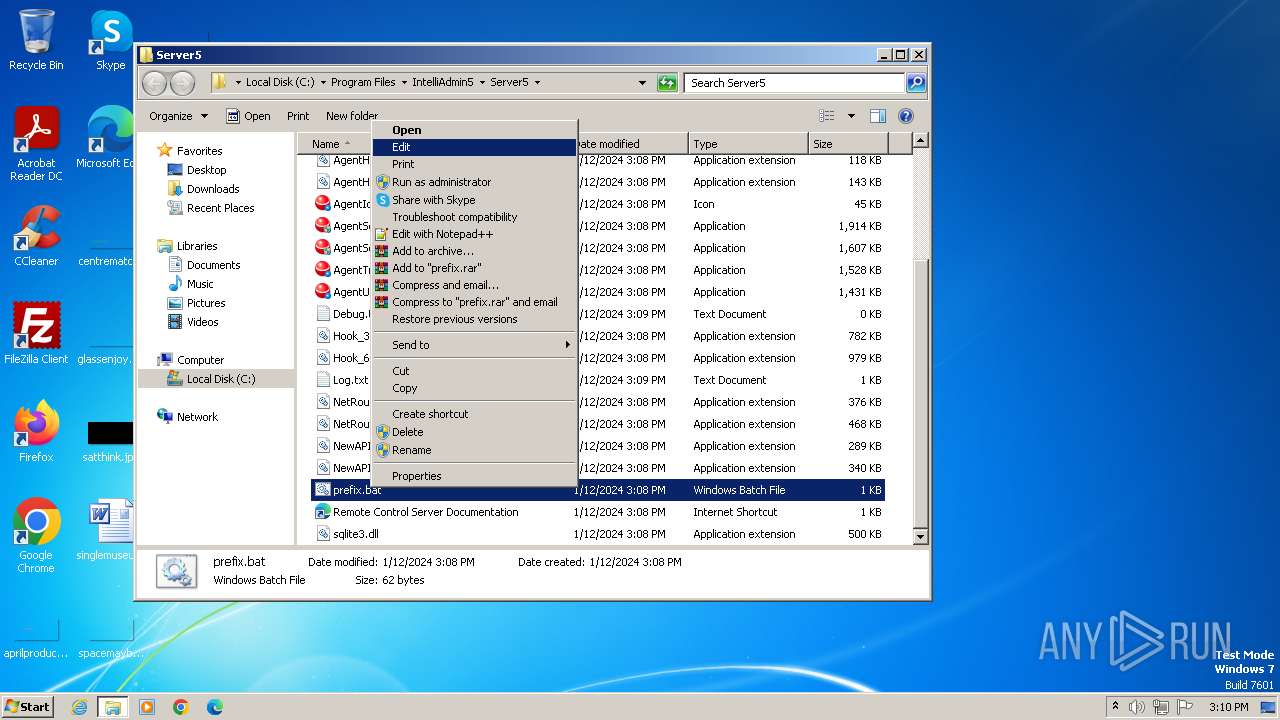This screenshot has height=720, width=1280.
Task: Launch FileZilla Client from desktop
Action: coord(36,333)
